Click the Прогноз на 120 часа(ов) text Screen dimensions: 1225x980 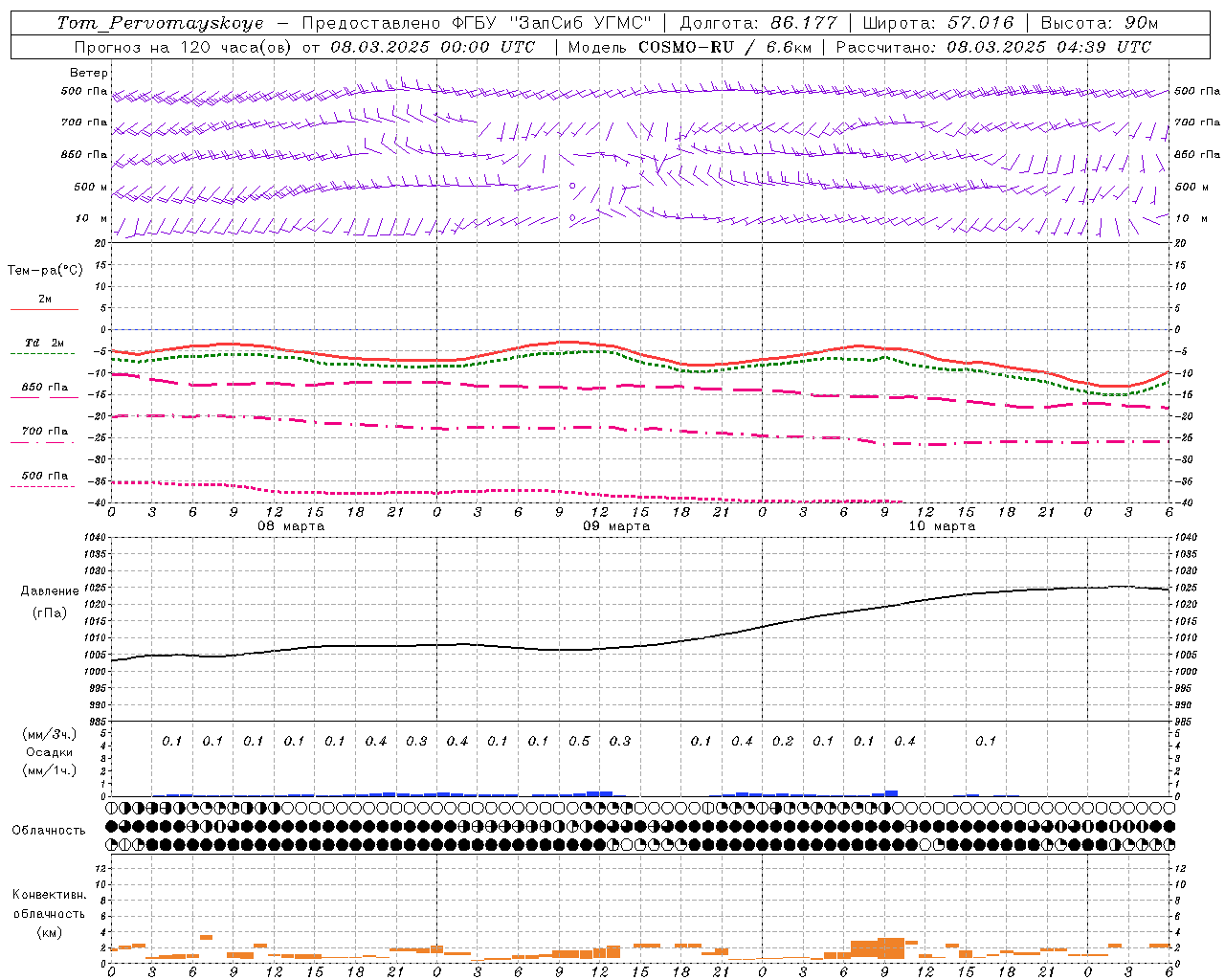pos(185,47)
